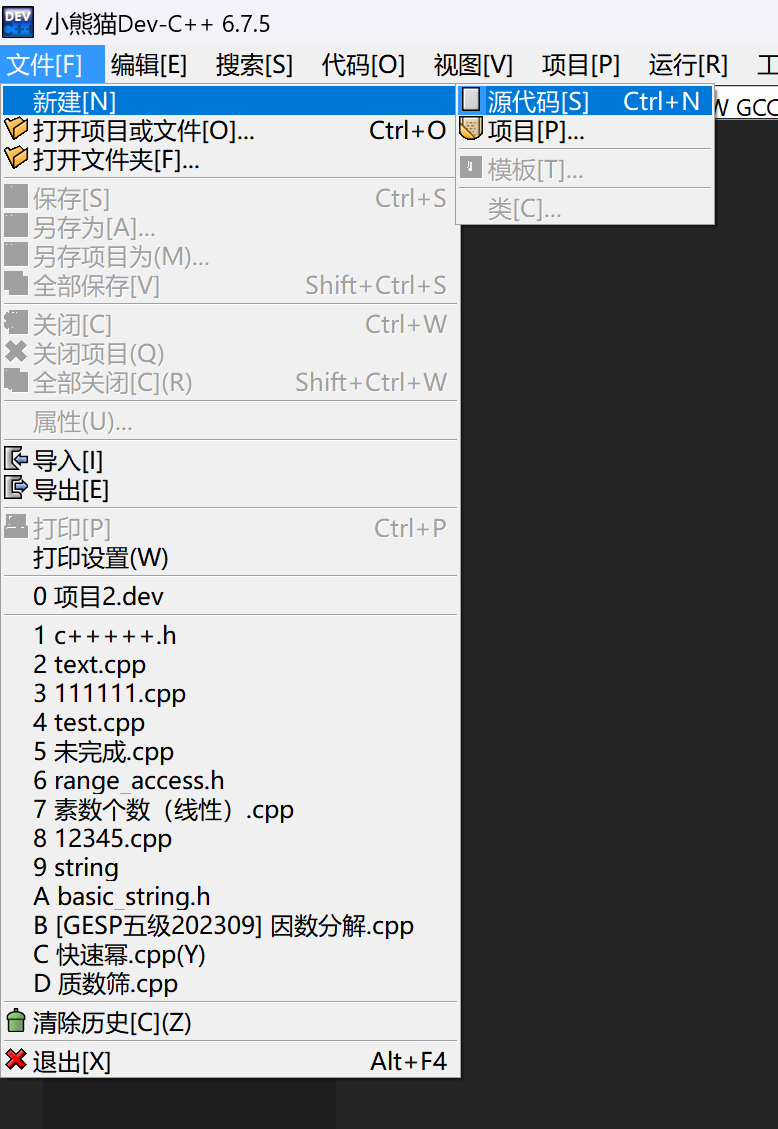Click the folder icon beside 打开项目或文件
This screenshot has height=1129, width=778.
16,130
